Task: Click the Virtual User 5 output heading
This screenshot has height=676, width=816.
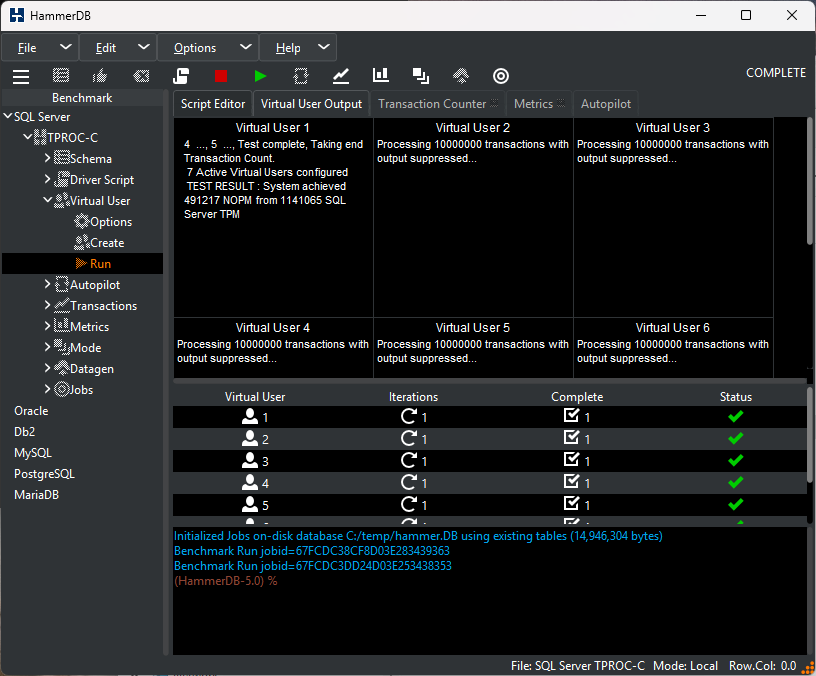Action: coord(473,327)
